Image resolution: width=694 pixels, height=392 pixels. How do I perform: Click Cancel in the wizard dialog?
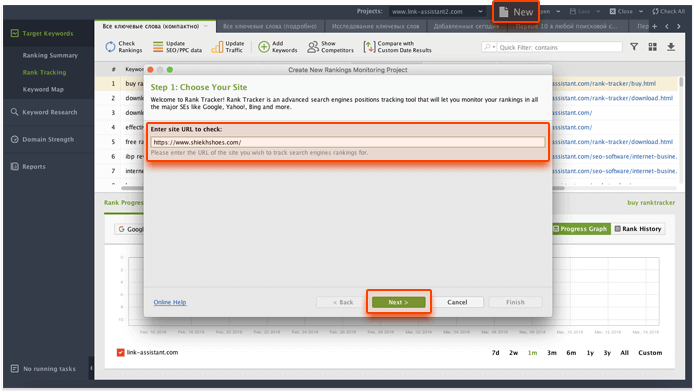(457, 302)
